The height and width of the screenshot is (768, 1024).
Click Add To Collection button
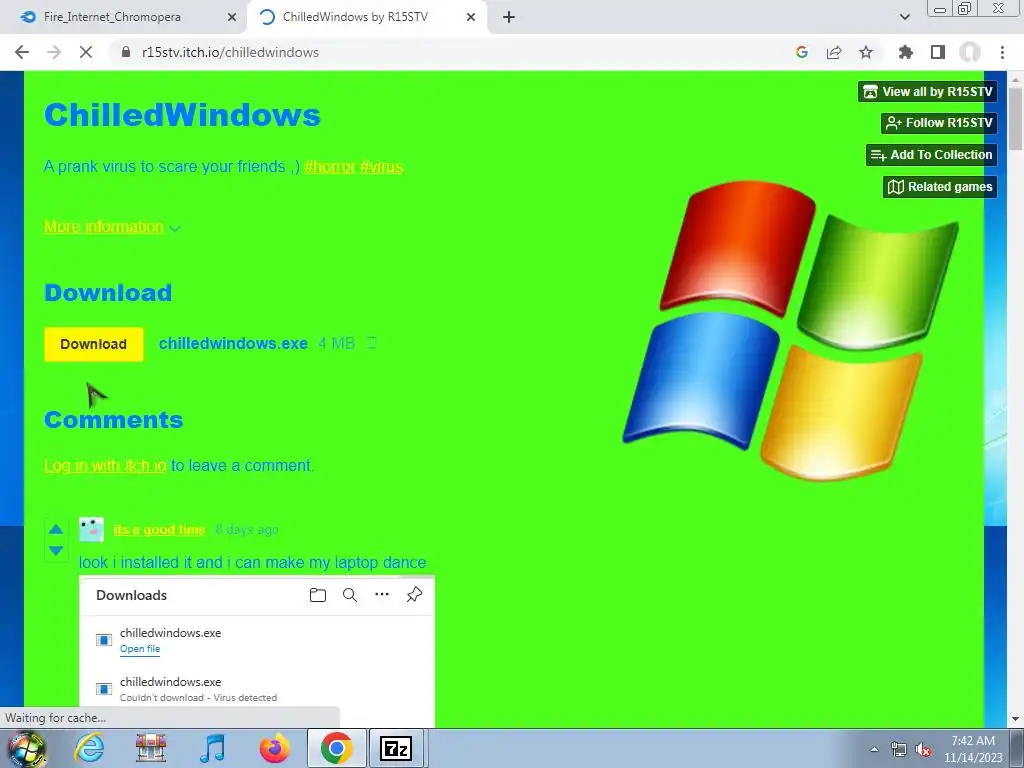pyautogui.click(x=931, y=155)
